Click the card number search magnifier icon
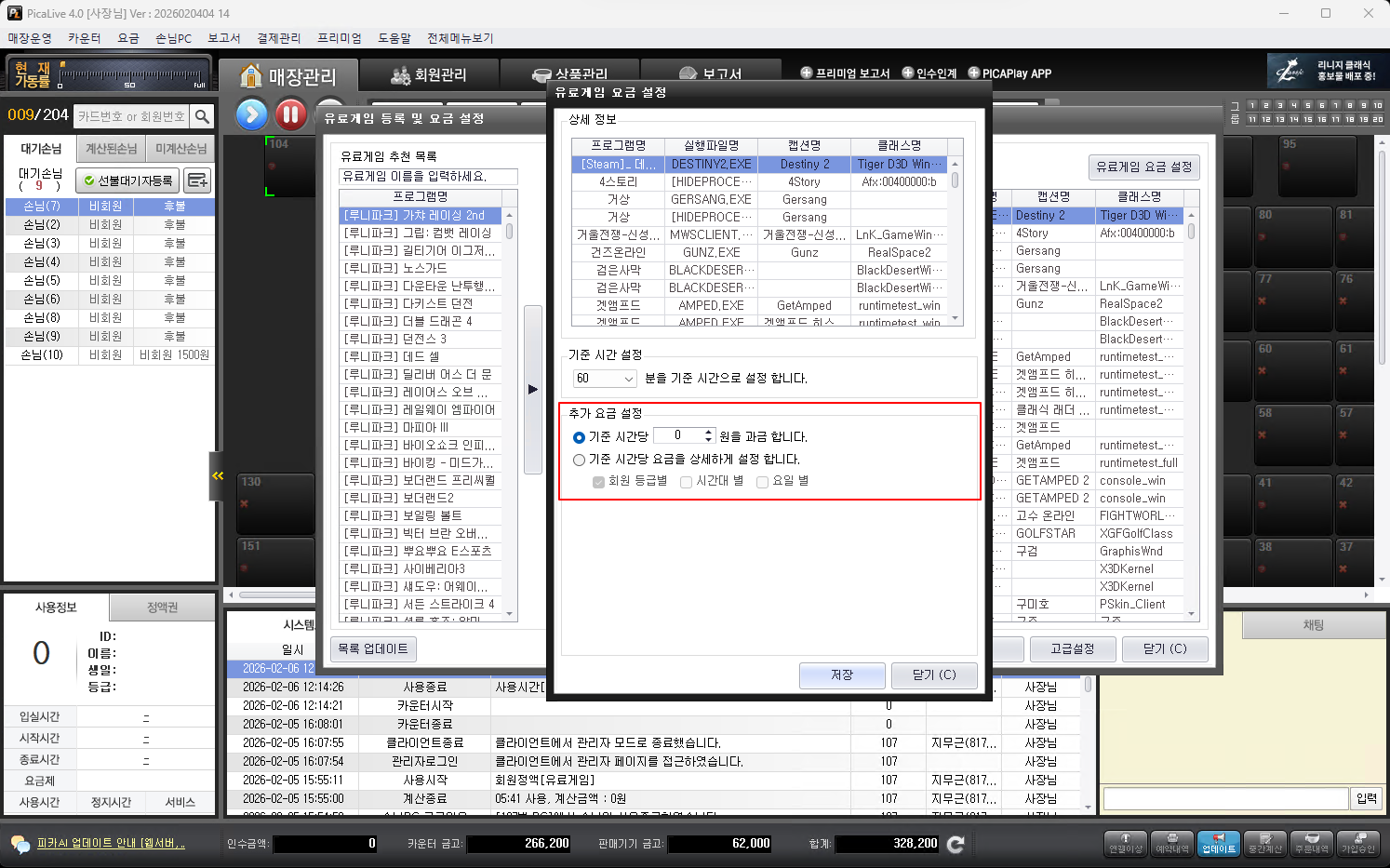 click(x=202, y=116)
